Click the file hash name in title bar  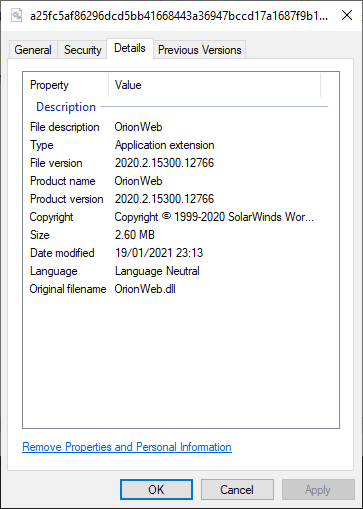tap(179, 16)
